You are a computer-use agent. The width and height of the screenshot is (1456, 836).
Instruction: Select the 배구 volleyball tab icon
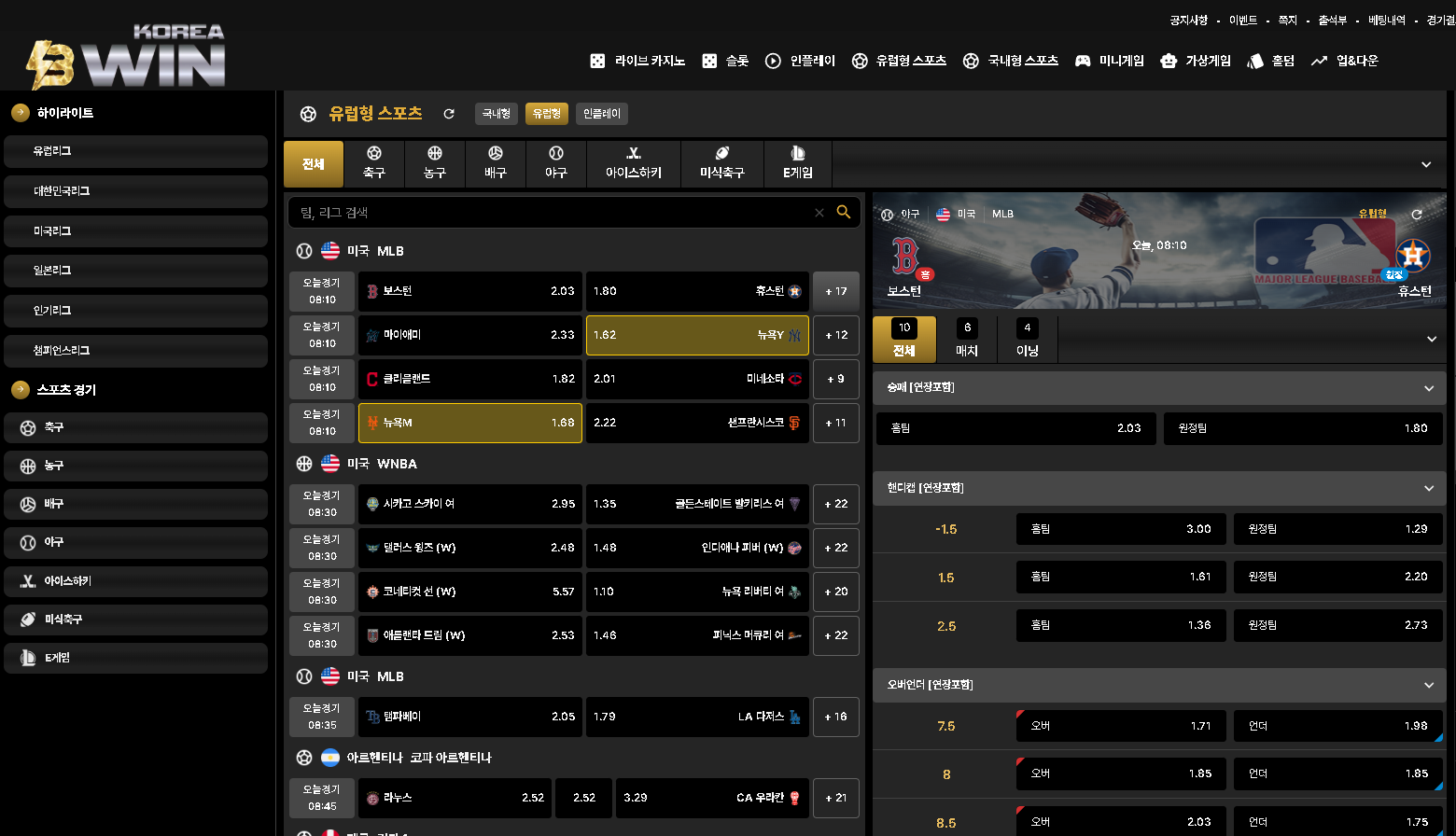(496, 164)
